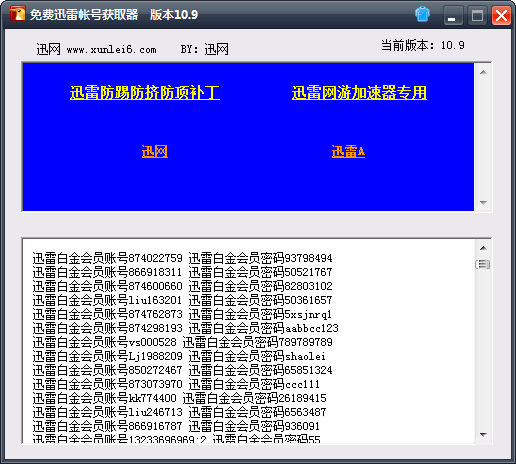516x466 pixels.
Task: Click the BY: 迅网 label
Action: [x=204, y=49]
